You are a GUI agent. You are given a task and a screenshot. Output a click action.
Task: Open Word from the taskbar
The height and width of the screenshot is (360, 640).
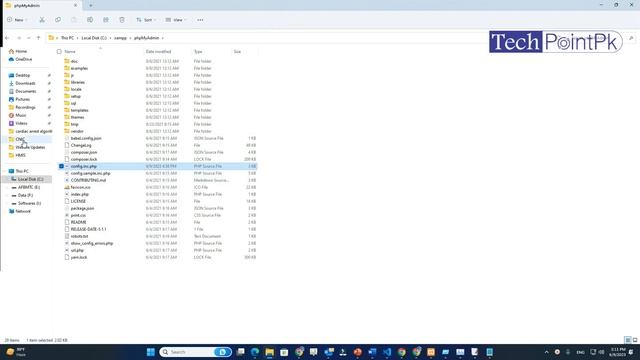tap(372, 352)
